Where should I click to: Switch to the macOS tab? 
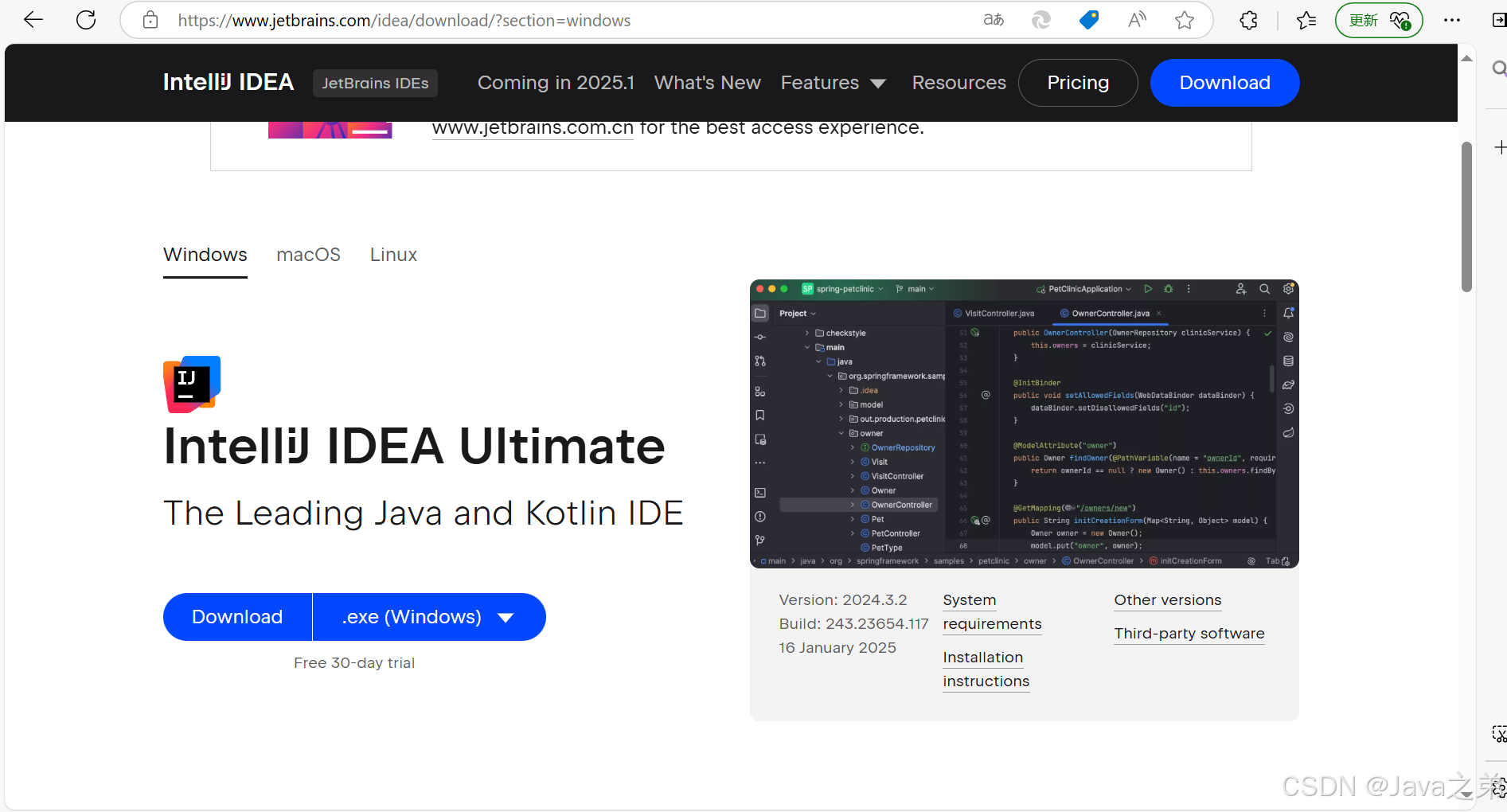[x=308, y=255]
